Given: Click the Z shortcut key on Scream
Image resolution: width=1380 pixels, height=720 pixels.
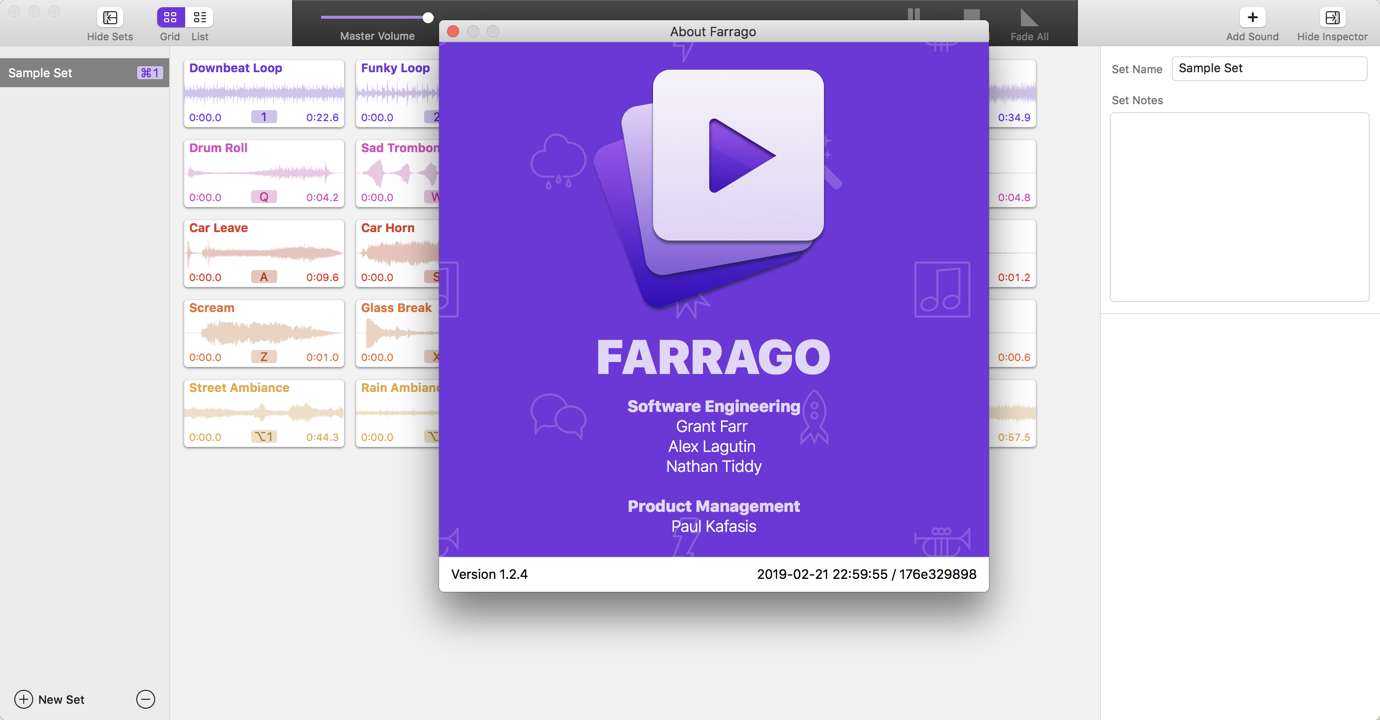Looking at the screenshot, I should [264, 357].
